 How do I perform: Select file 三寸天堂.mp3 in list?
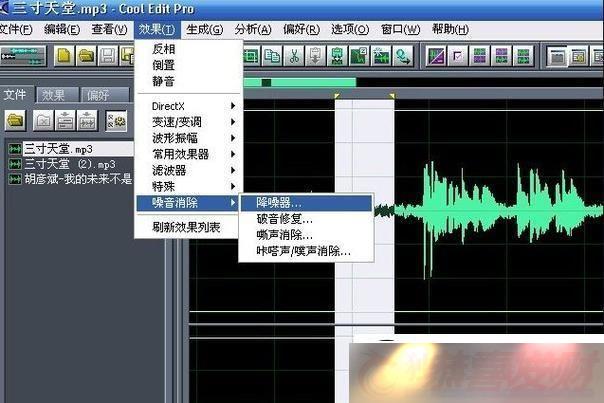[70, 149]
